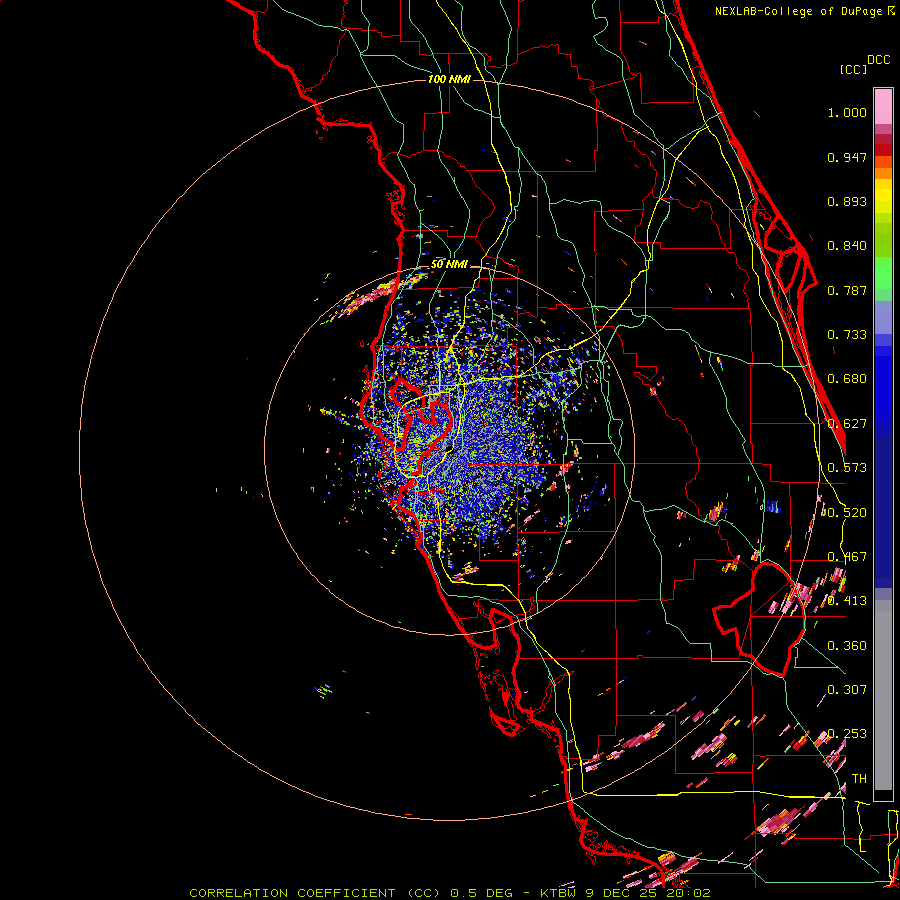Pick the lavender band in the color scale
This screenshot has height=900, width=900.
pos(883,317)
